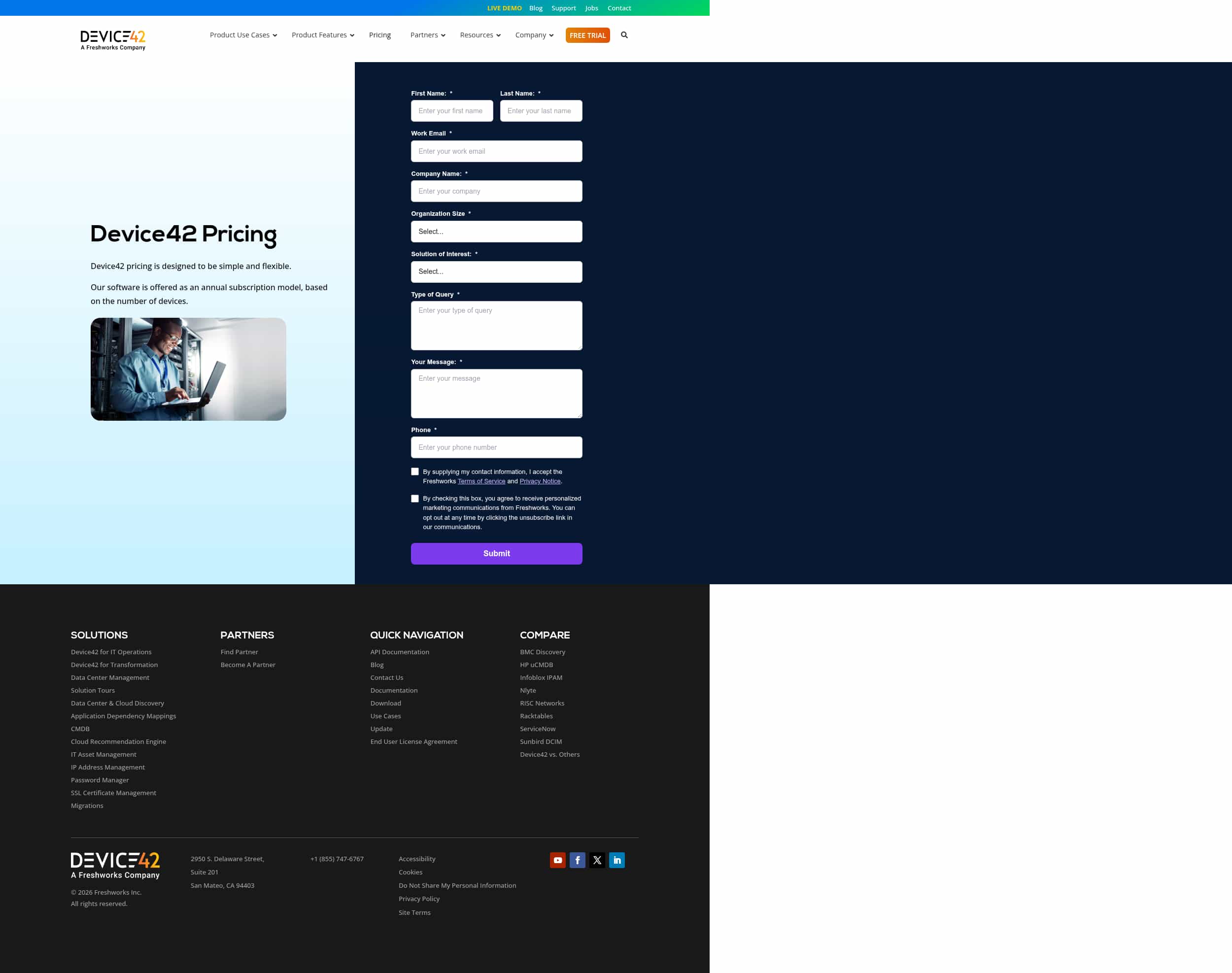1232x973 pixels.
Task: Click the Device42 logo in the header
Action: click(x=113, y=40)
